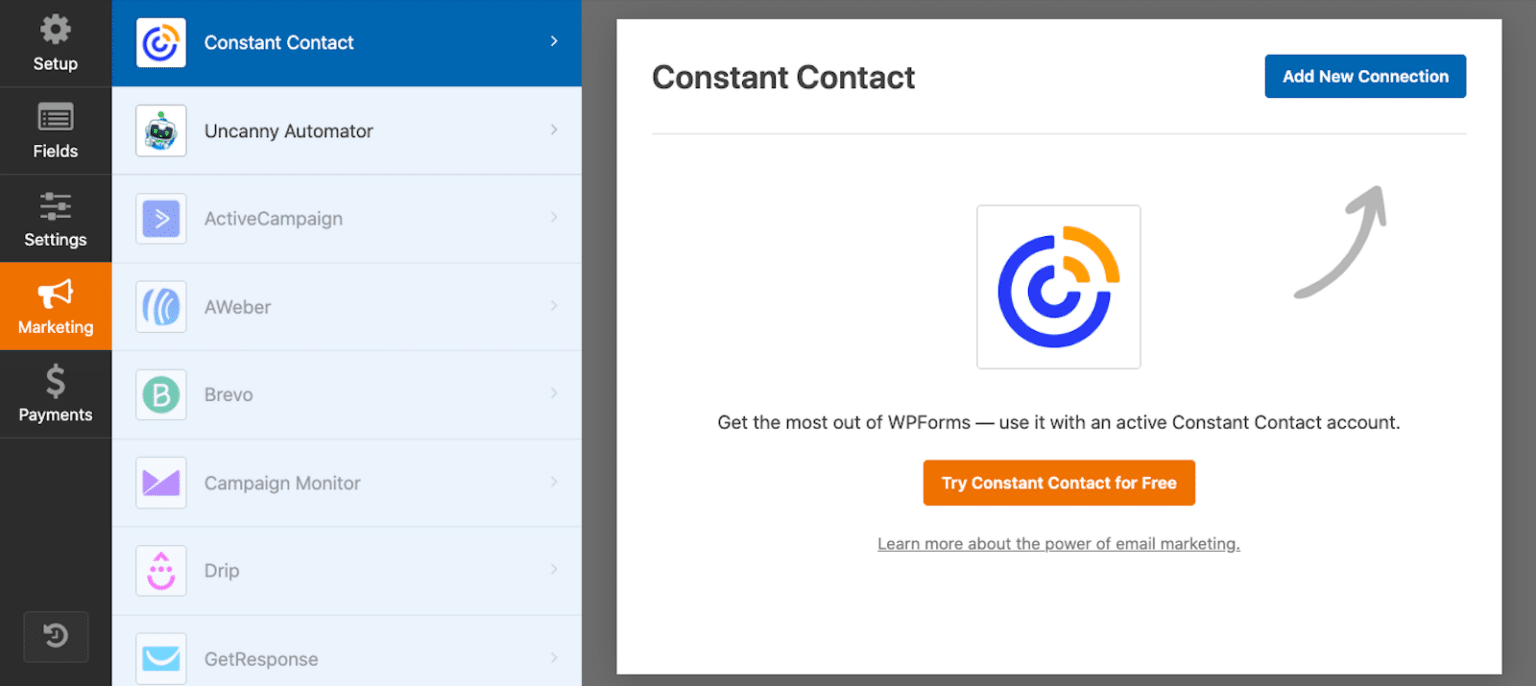
Task: Expand the Constant Contact chevron arrow
Action: 554,42
